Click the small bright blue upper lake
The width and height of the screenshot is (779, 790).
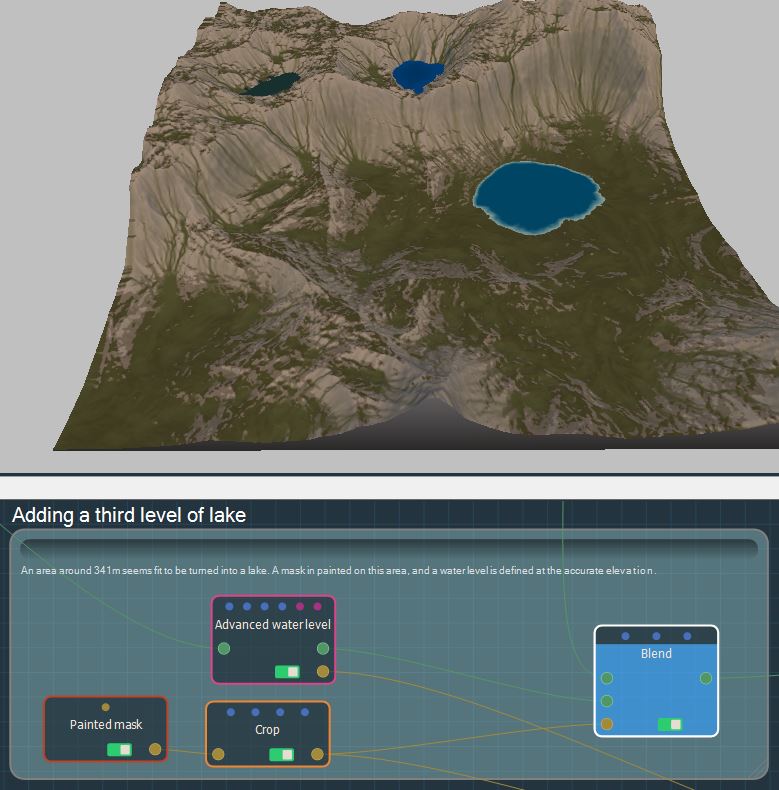coord(417,76)
